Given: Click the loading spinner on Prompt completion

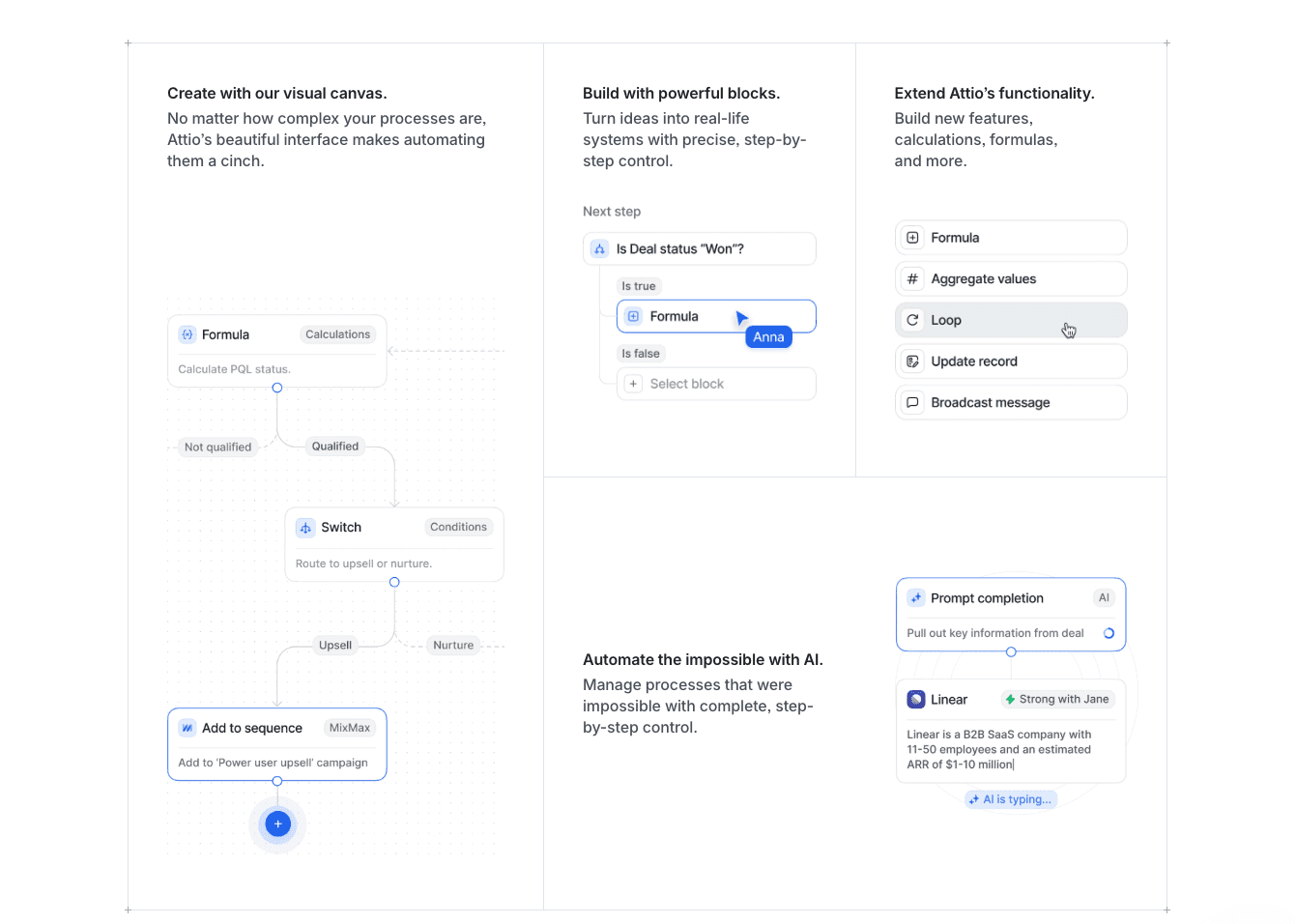Looking at the screenshot, I should coord(1109,633).
